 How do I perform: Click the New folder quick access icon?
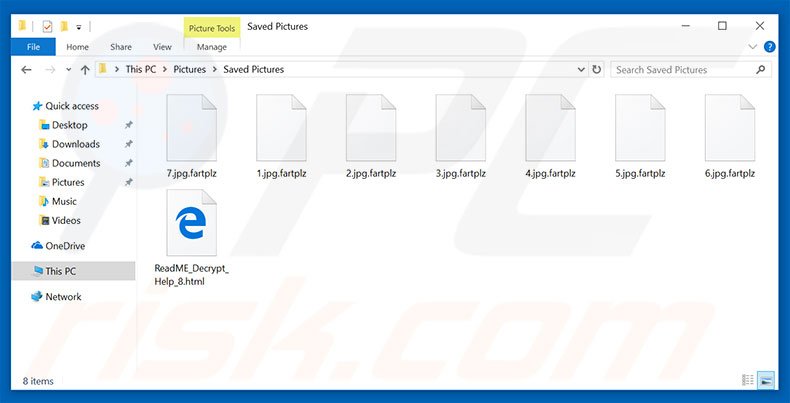64,26
